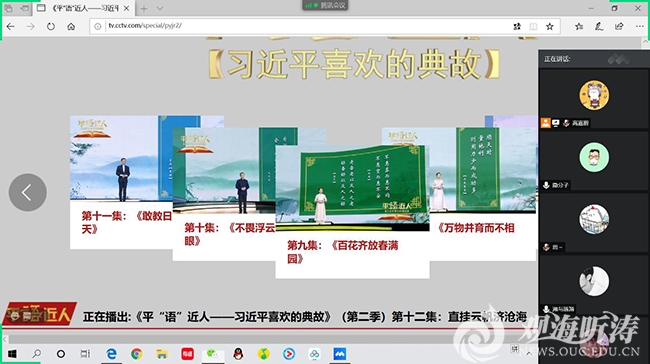Go to the browser Home page
Screen dimensions: 650x364
[x=71, y=27]
